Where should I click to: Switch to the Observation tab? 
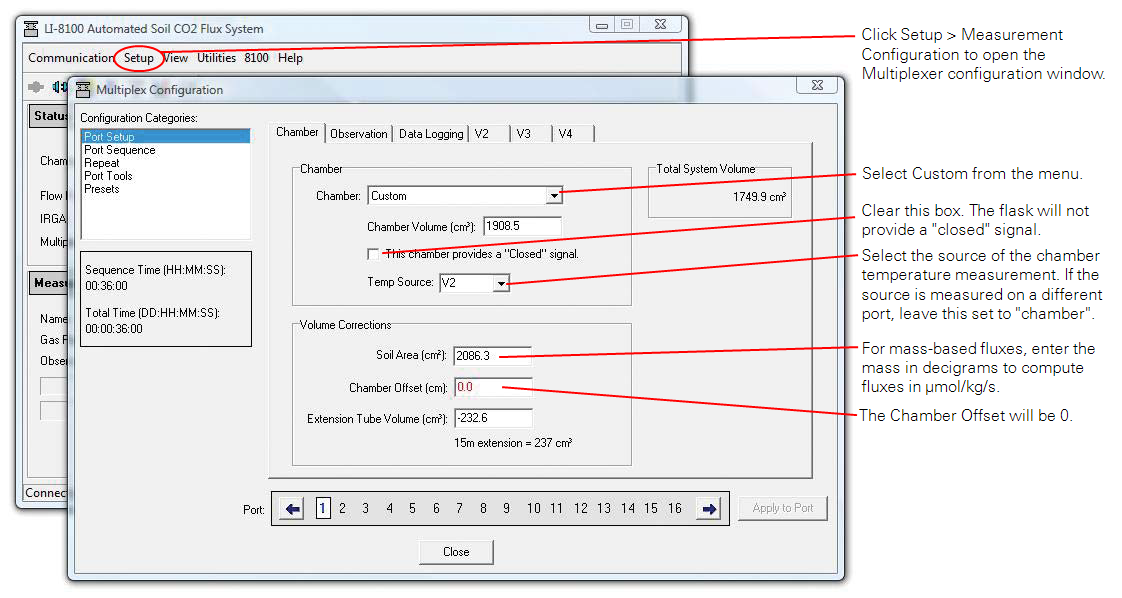pos(358,134)
